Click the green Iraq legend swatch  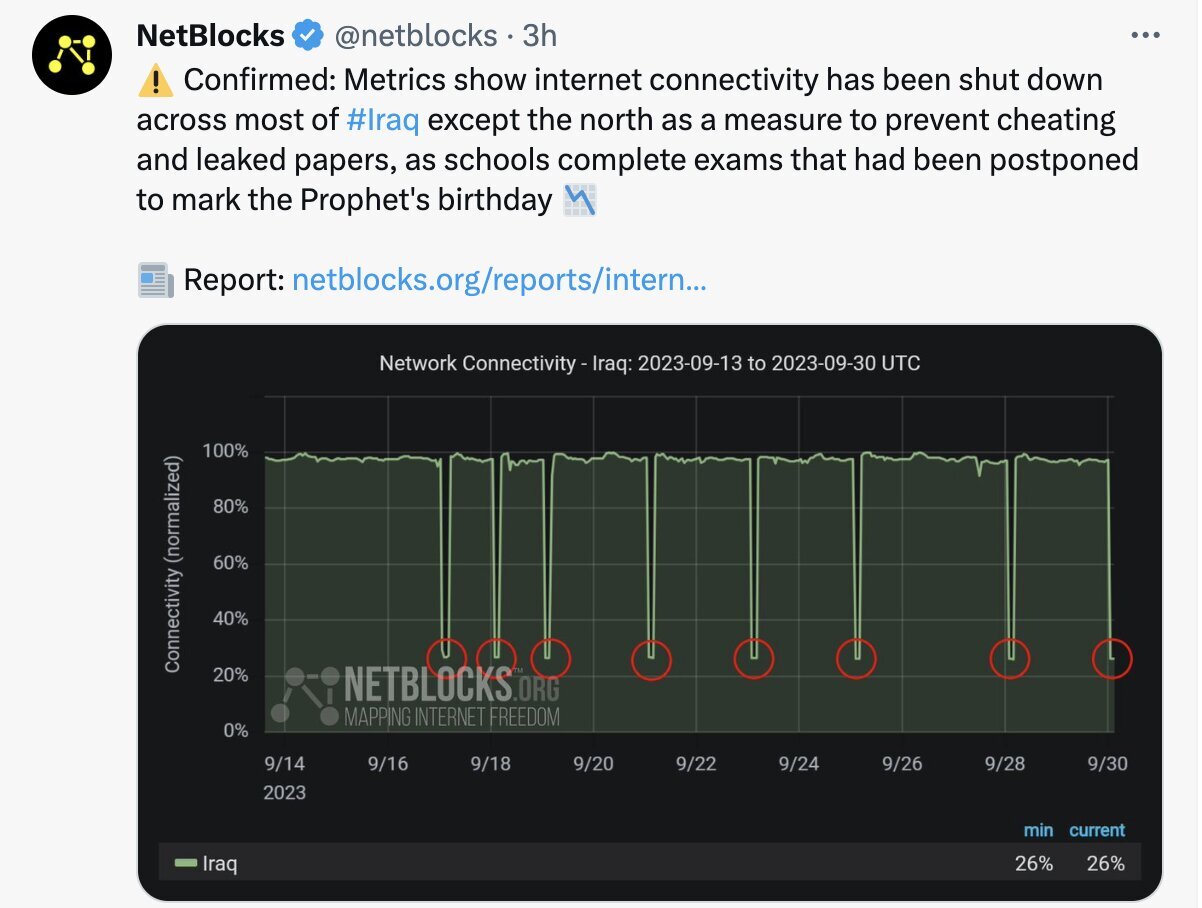186,863
